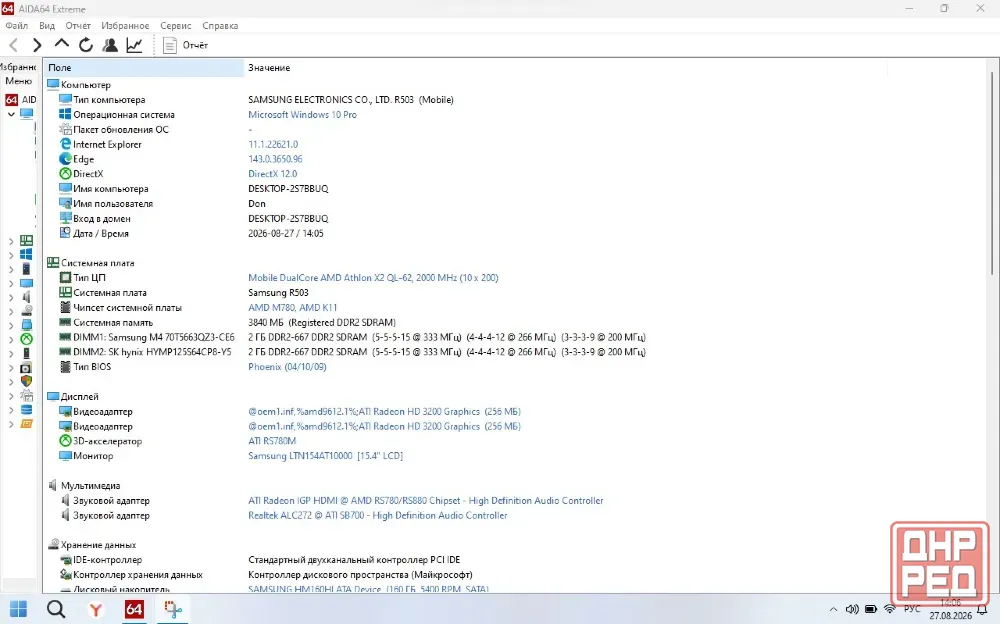Image resolution: width=1000 pixels, height=624 pixels.
Task: Open the Избранное menu in the menu bar
Action: (x=125, y=26)
